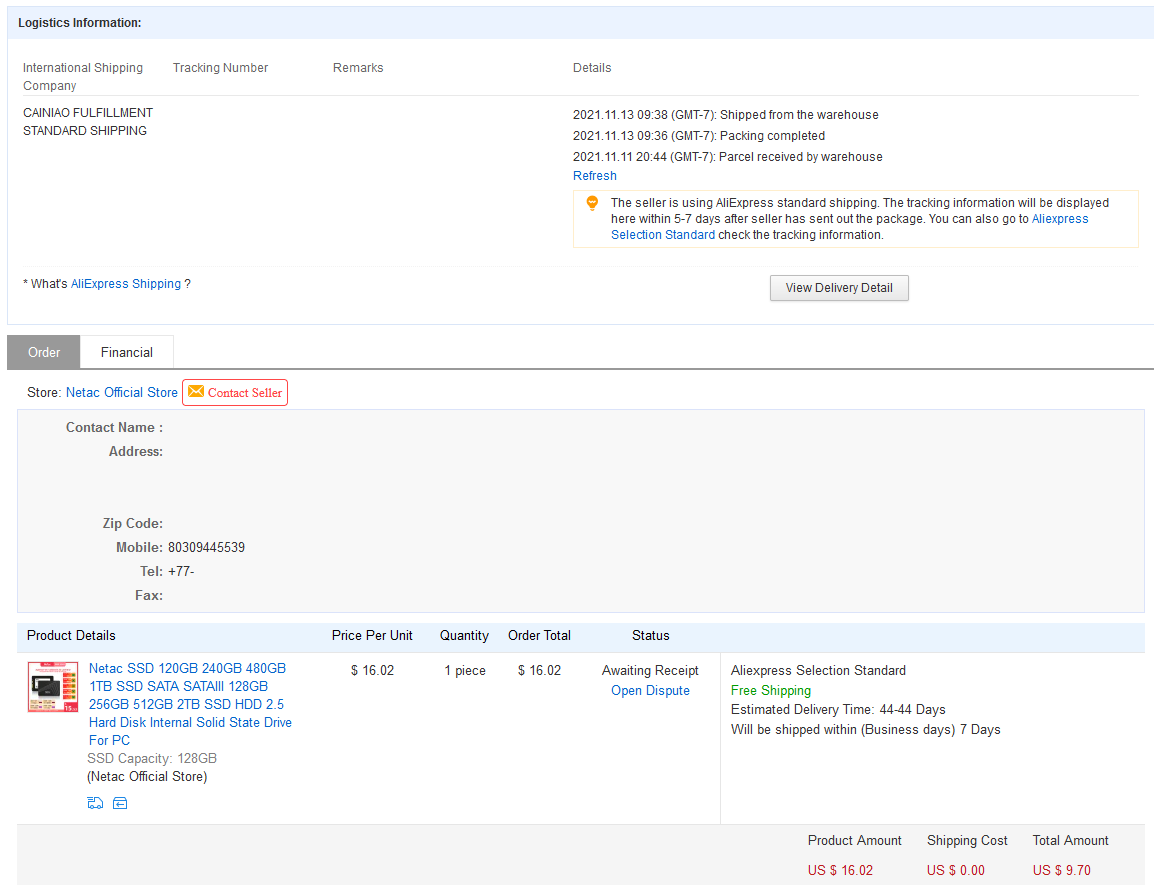1154x890 pixels.
Task: Click the Order Total column header
Action: [x=539, y=635]
